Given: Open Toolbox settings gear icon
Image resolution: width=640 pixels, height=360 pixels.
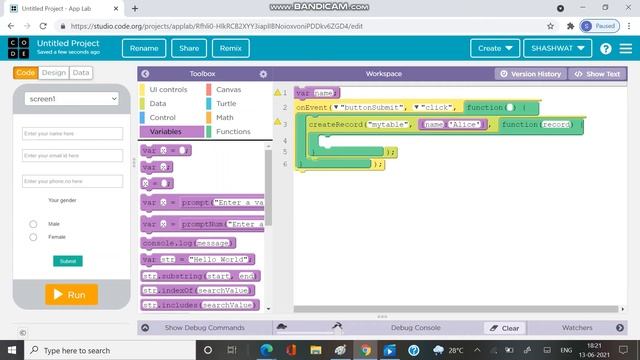Looking at the screenshot, I should [263, 74].
